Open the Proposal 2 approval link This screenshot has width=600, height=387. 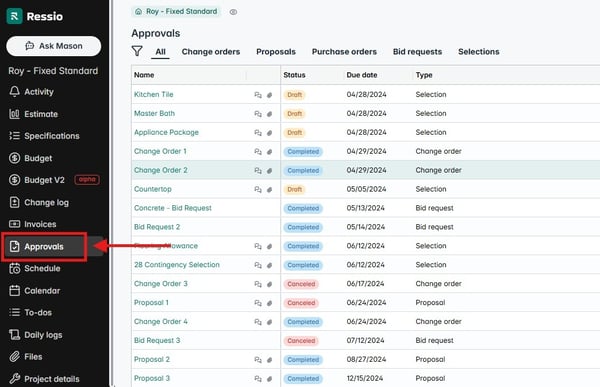click(152, 359)
